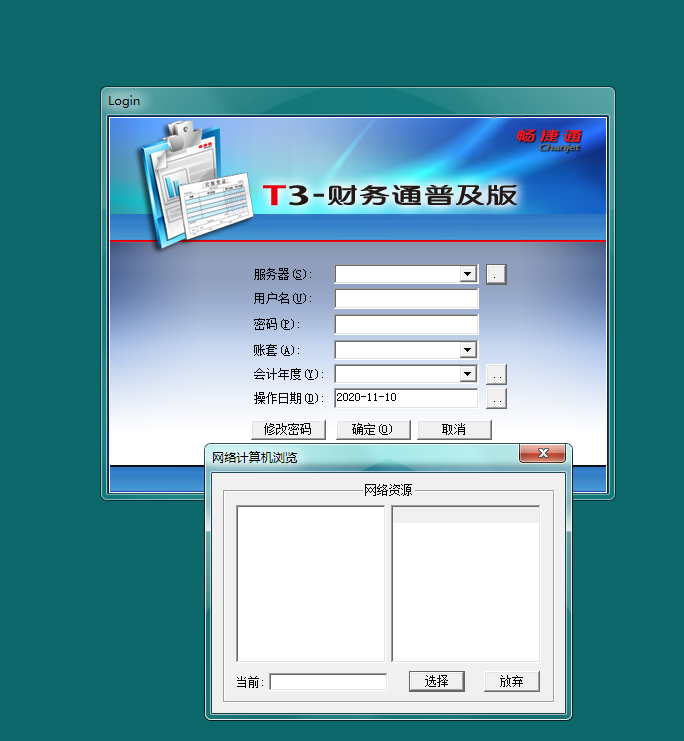Expand the 账套 account set dropdown

point(467,350)
